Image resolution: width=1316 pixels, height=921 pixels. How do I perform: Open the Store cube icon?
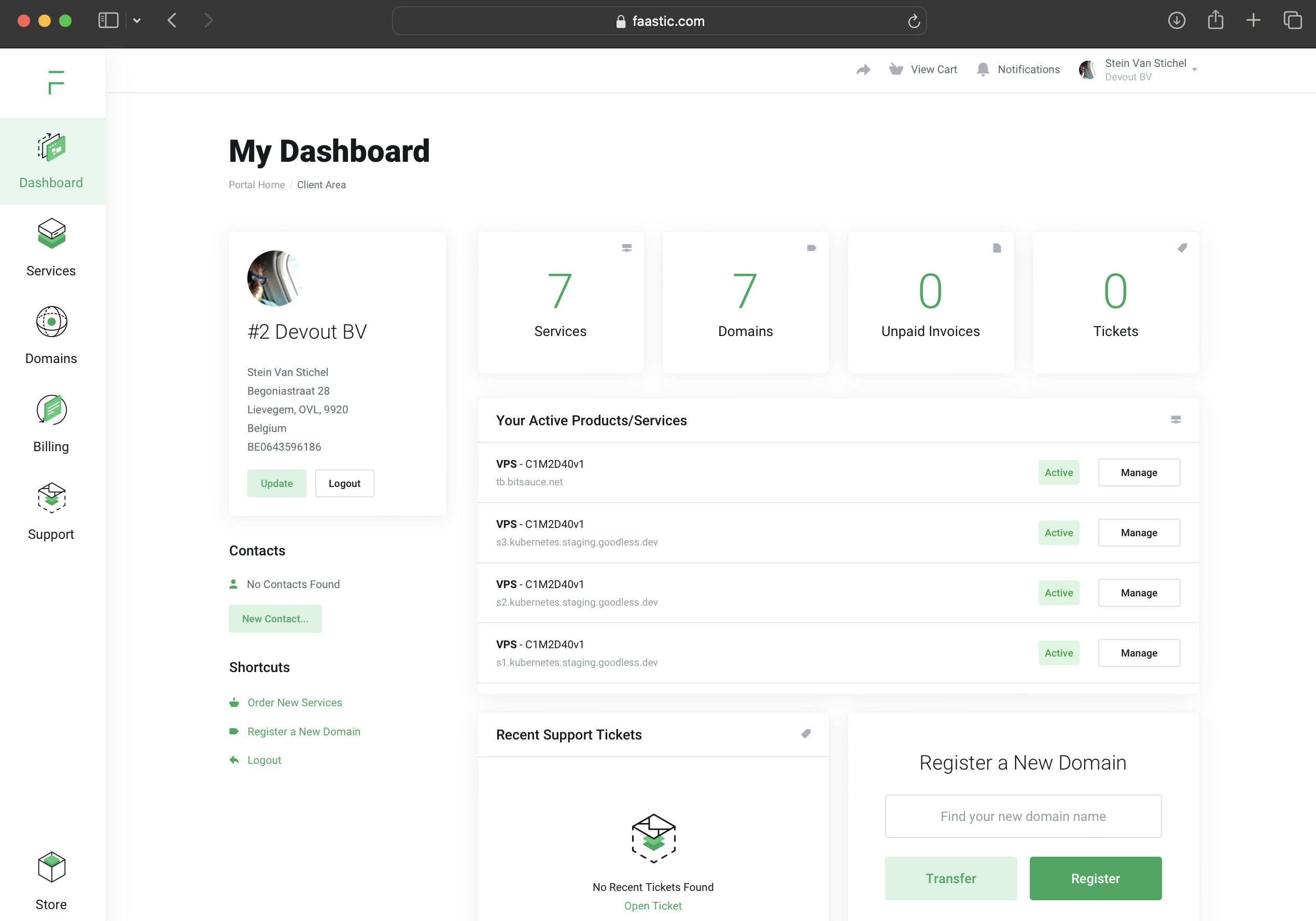click(51, 867)
